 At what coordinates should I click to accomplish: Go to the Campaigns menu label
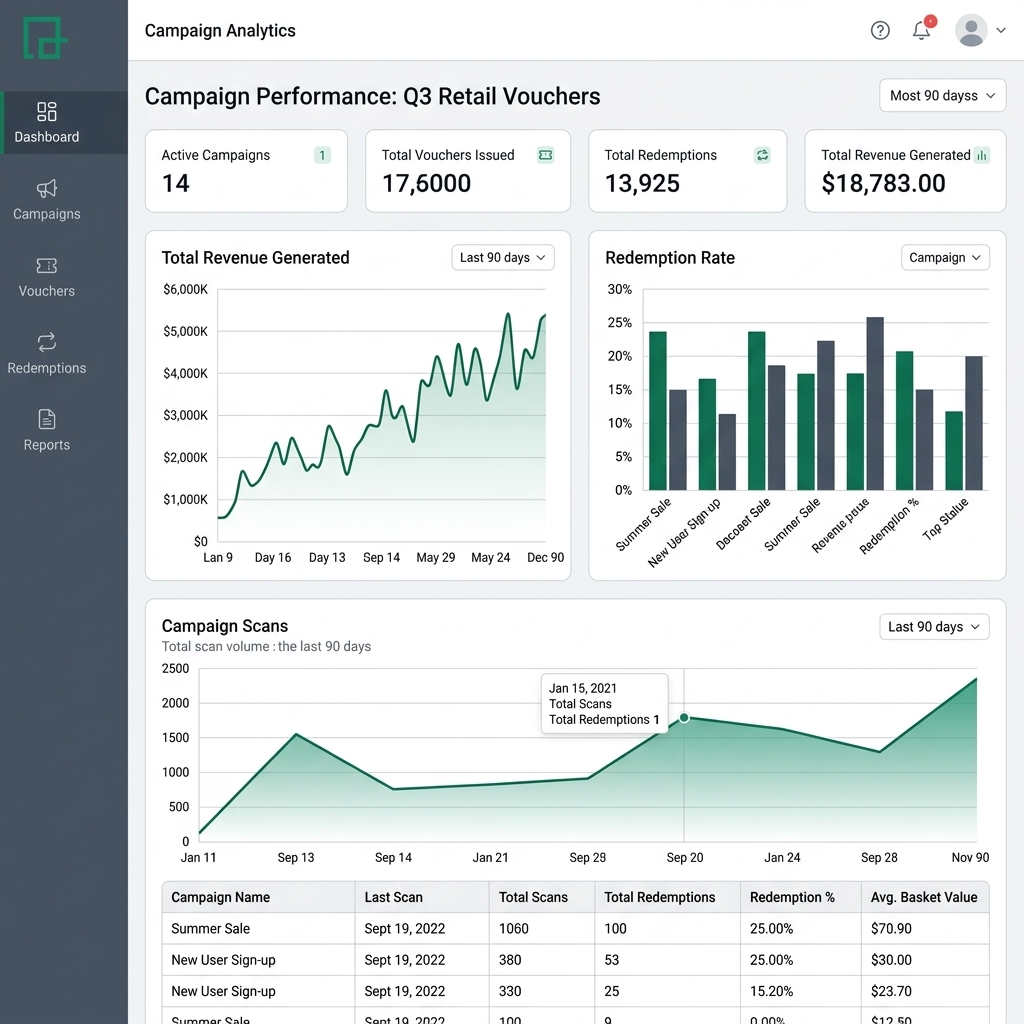tap(46, 214)
